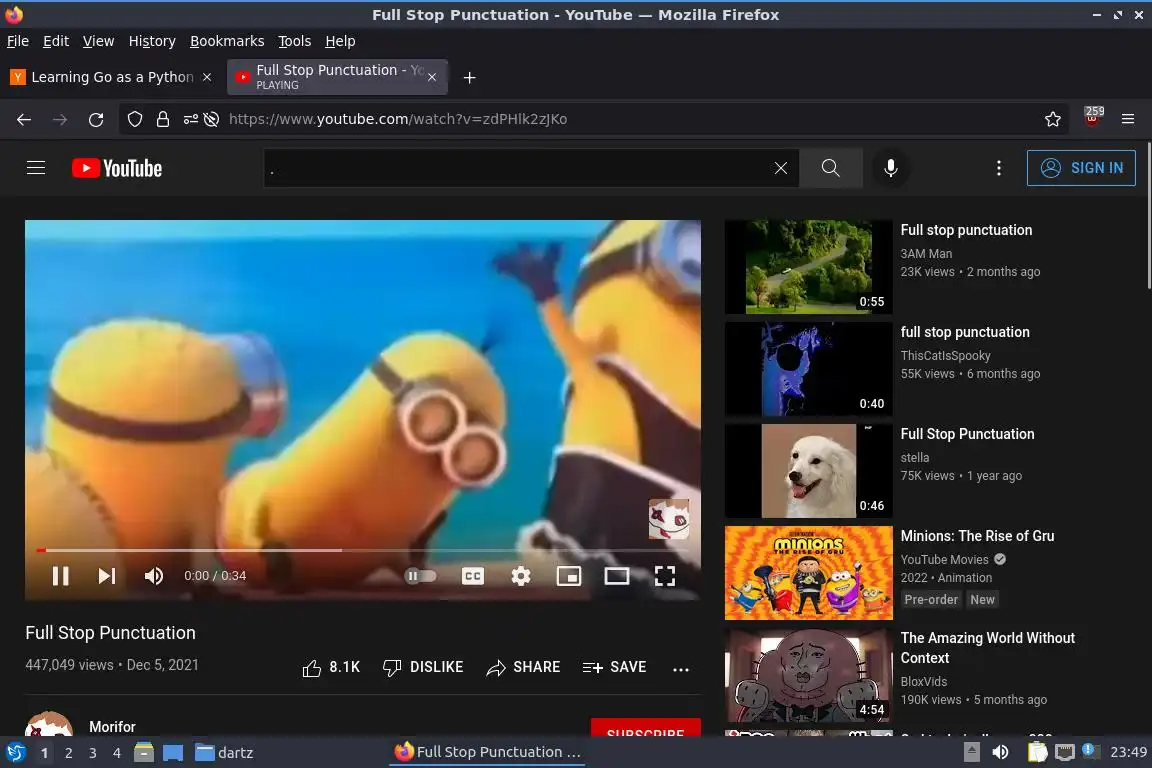Open 'Minions: The Rise of Gru' movie title
Image resolution: width=1152 pixels, height=768 pixels.
pyautogui.click(x=977, y=536)
